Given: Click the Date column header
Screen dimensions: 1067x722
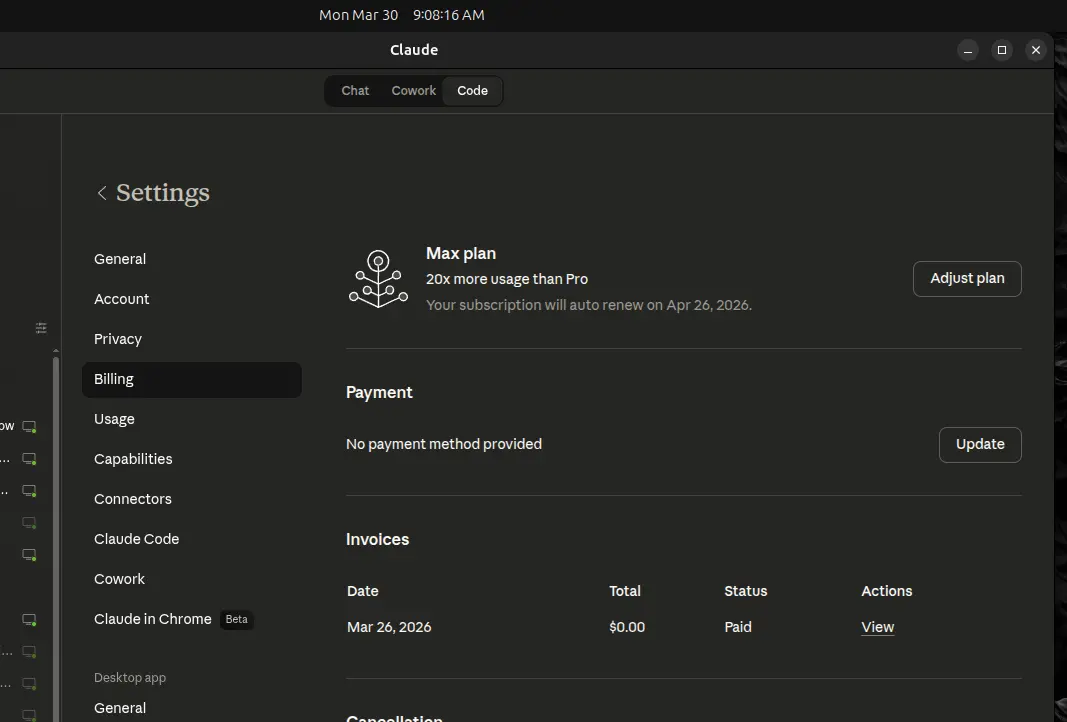Looking at the screenshot, I should (x=363, y=591).
